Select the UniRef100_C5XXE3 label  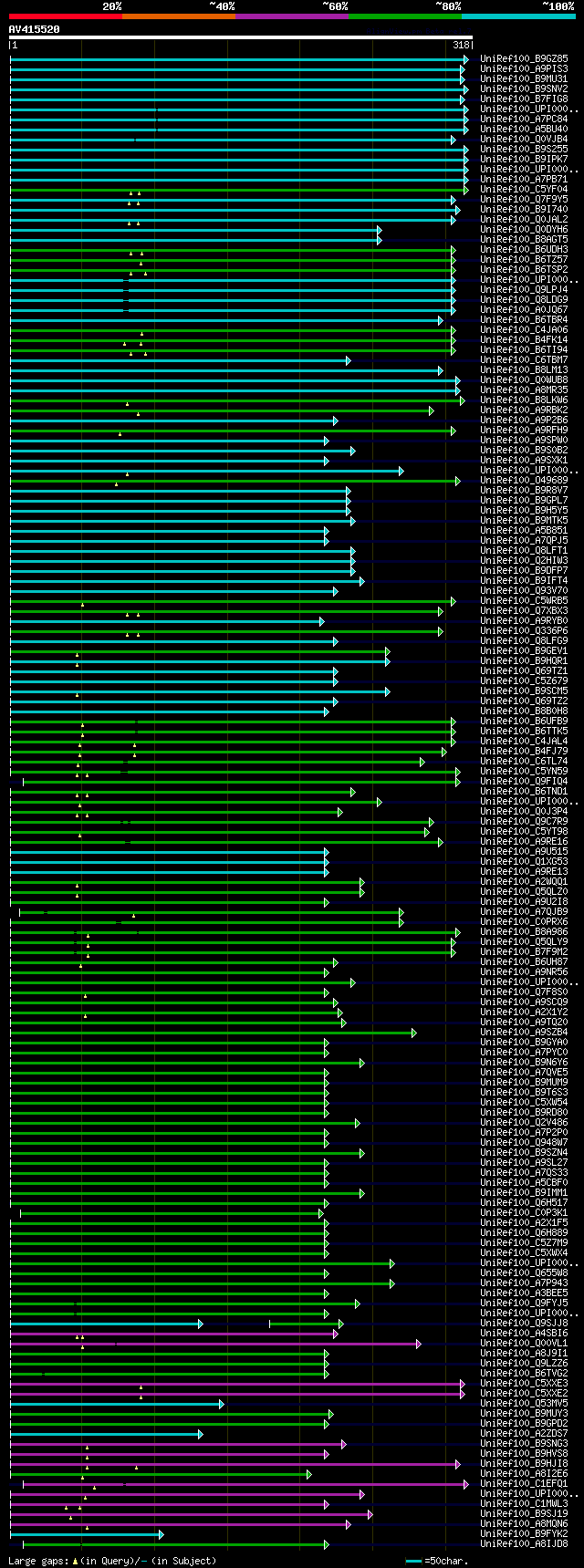click(524, 1383)
